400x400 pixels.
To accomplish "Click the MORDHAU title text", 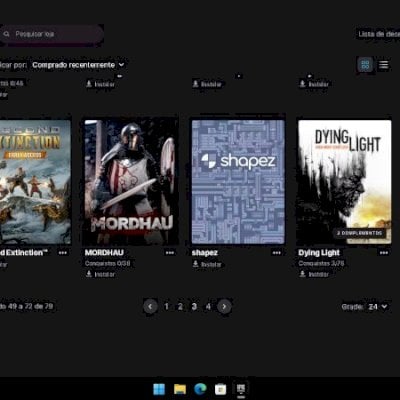I will (x=104, y=253).
